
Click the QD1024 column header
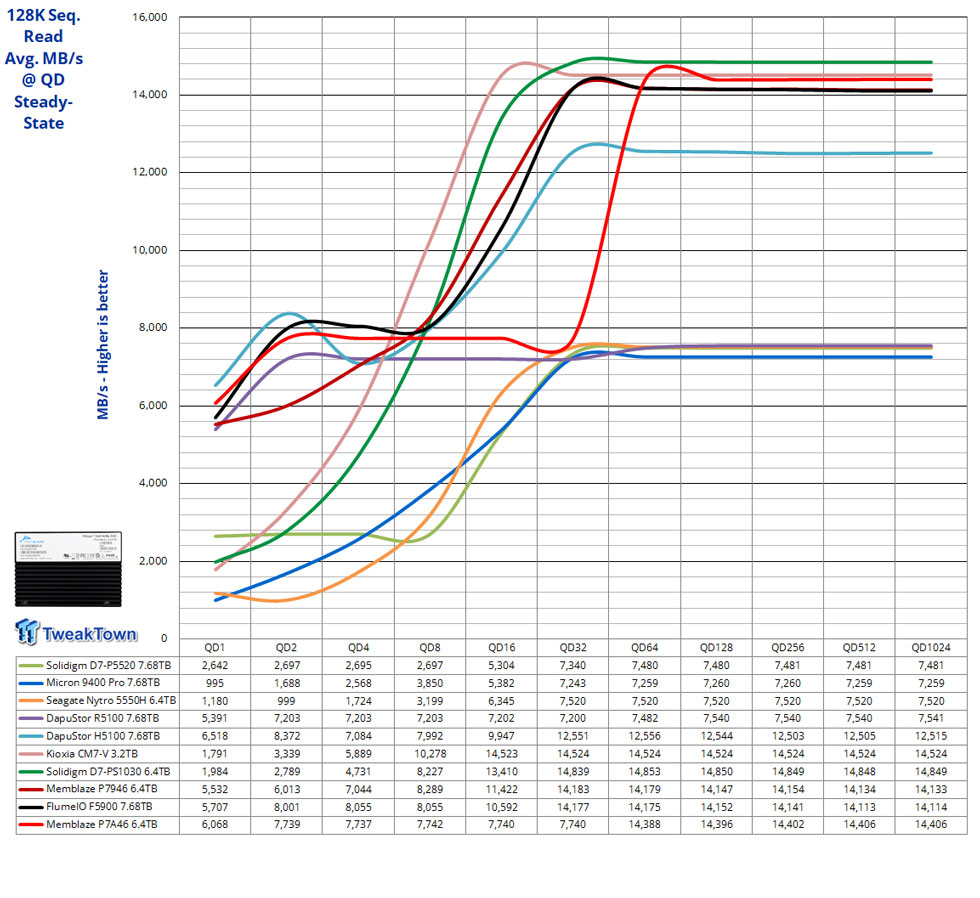[x=931, y=647]
